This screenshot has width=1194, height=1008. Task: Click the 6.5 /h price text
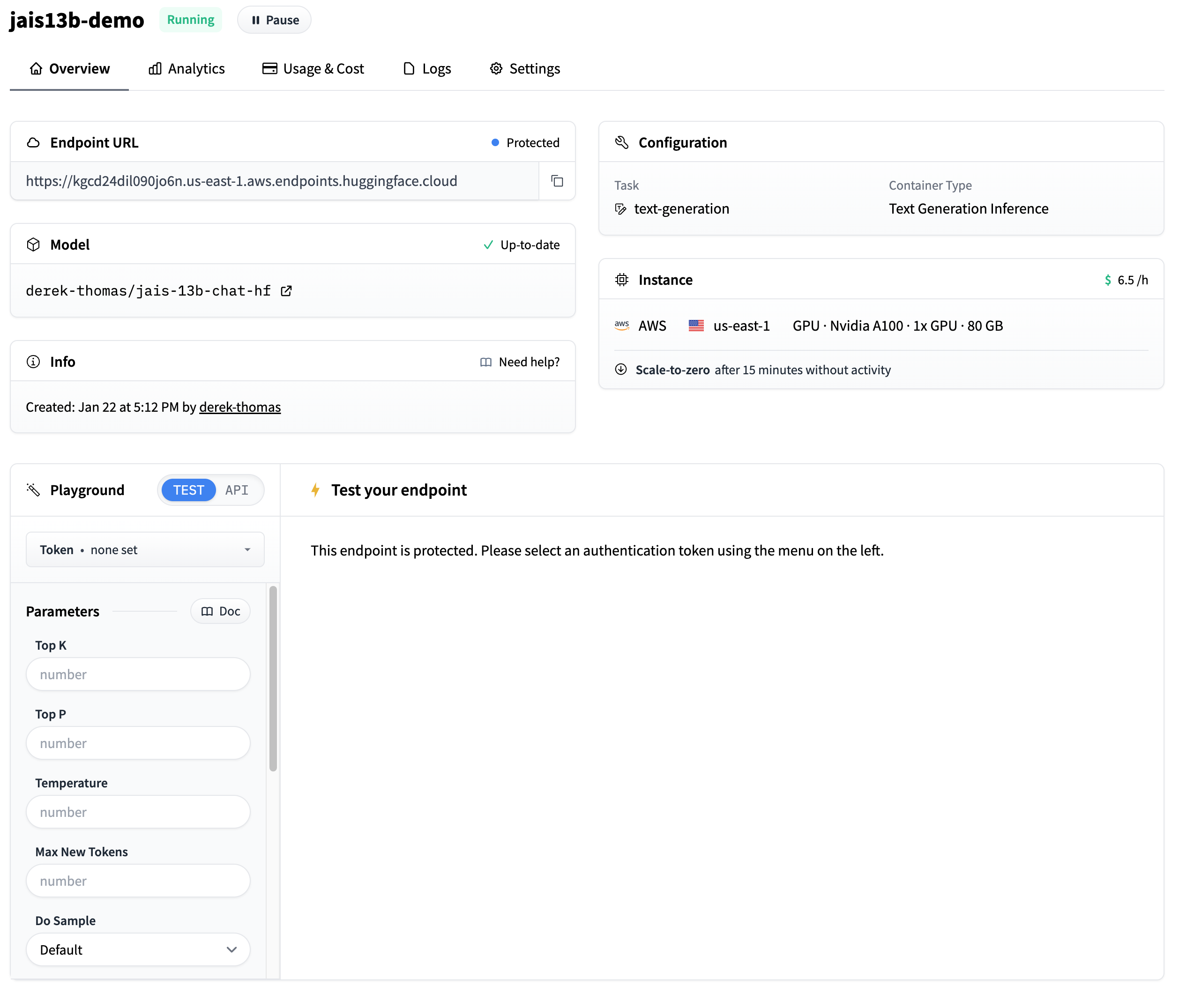click(1133, 280)
